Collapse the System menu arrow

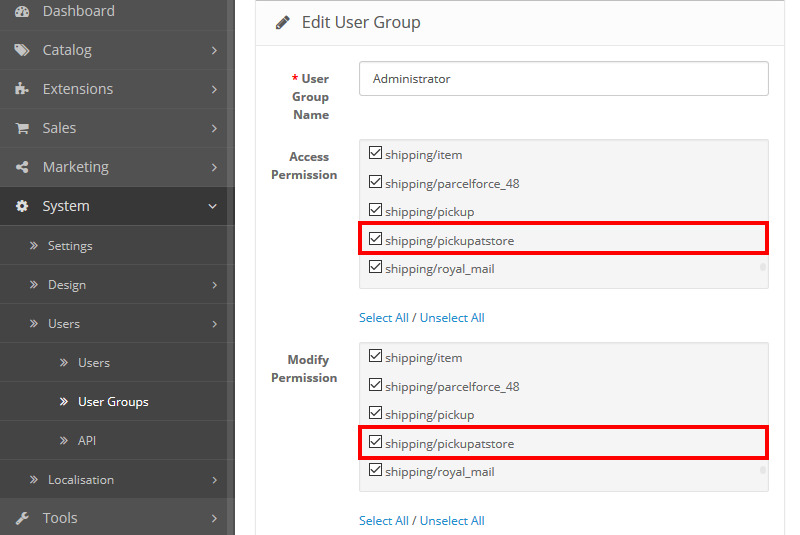click(x=213, y=206)
